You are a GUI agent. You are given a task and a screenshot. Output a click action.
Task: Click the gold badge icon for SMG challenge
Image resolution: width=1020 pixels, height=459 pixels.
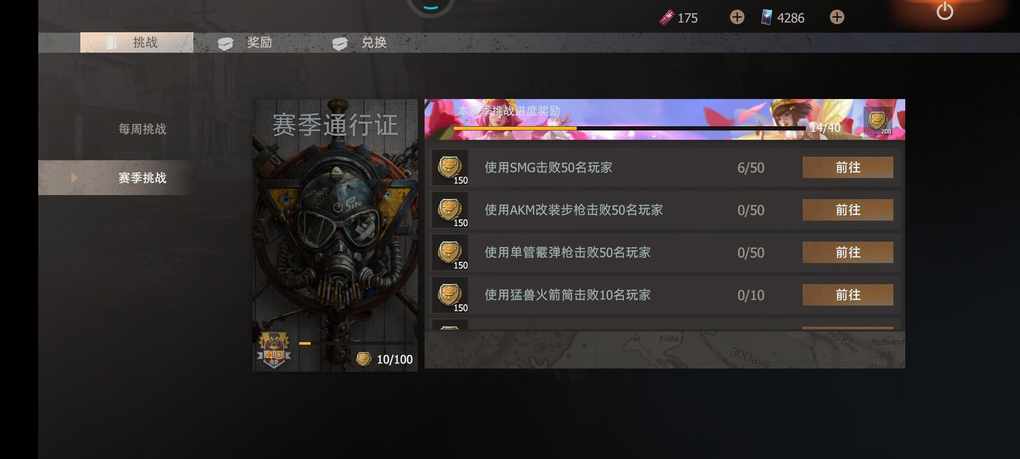tap(450, 167)
